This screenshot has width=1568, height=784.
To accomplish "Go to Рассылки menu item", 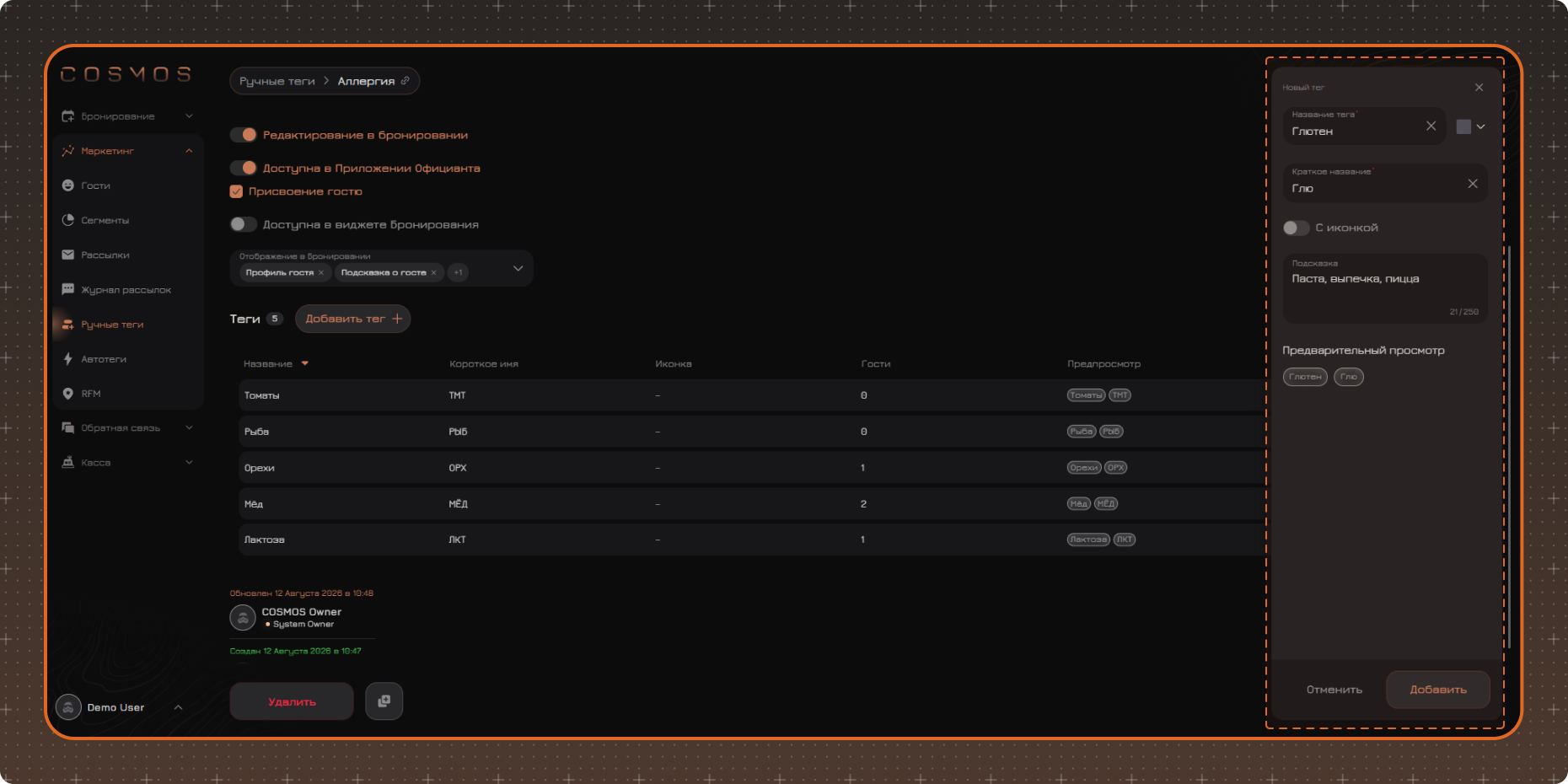I will [105, 255].
